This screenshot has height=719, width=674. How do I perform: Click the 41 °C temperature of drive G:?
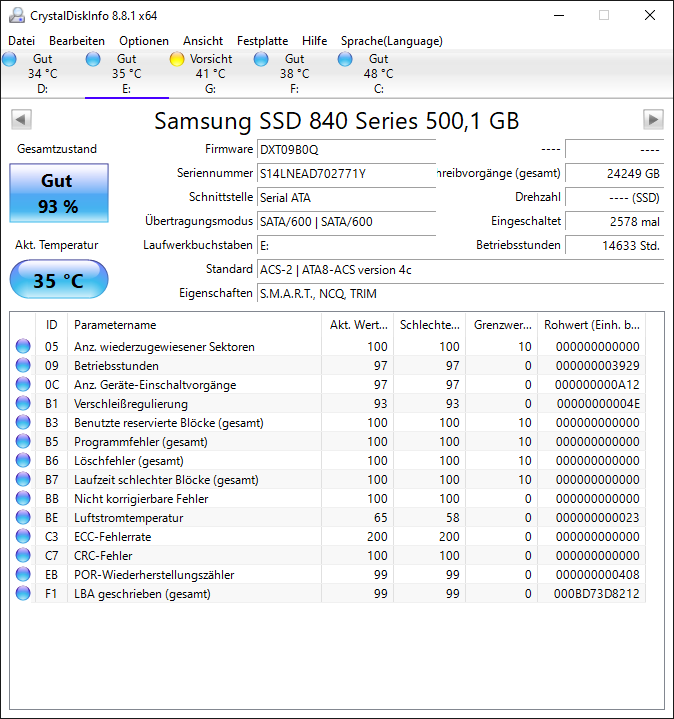210,73
